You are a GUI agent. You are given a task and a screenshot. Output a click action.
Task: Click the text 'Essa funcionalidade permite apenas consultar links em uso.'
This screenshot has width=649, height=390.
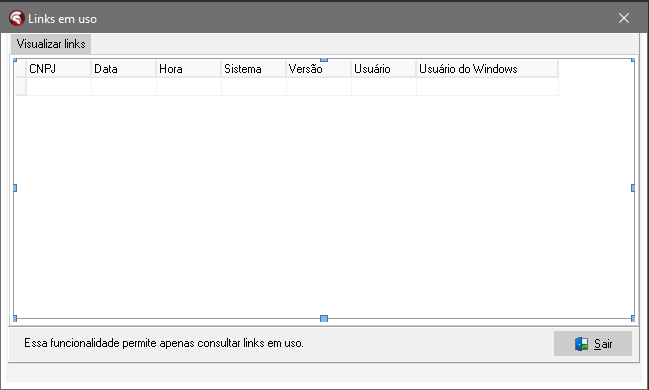(164, 343)
